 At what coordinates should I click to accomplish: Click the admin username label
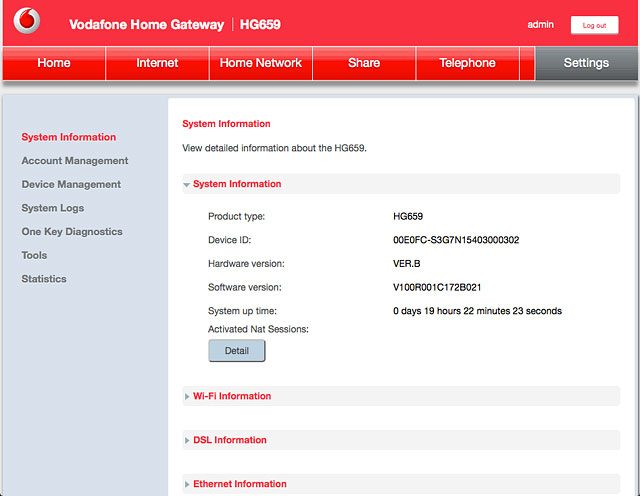pos(540,24)
